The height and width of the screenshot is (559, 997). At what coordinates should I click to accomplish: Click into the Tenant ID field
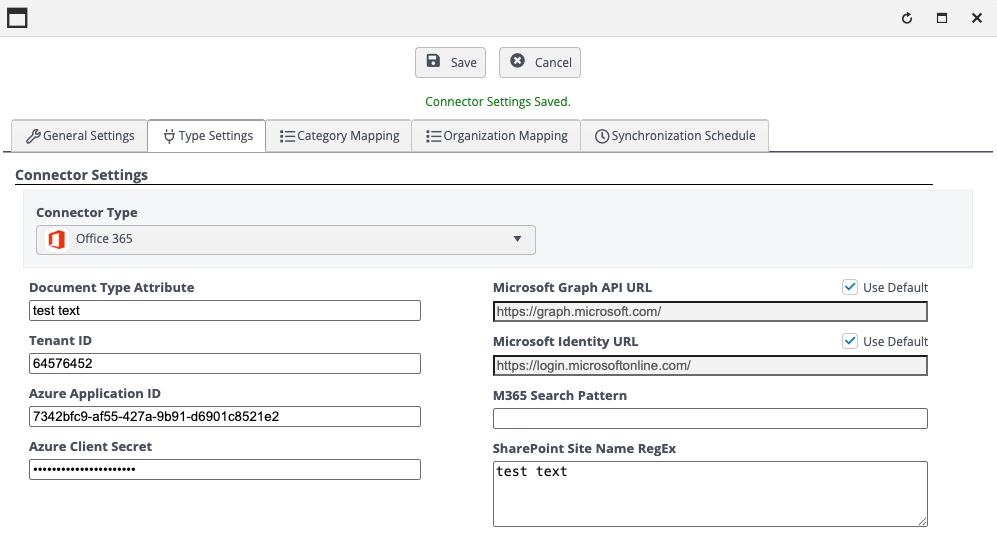[x=224, y=363]
